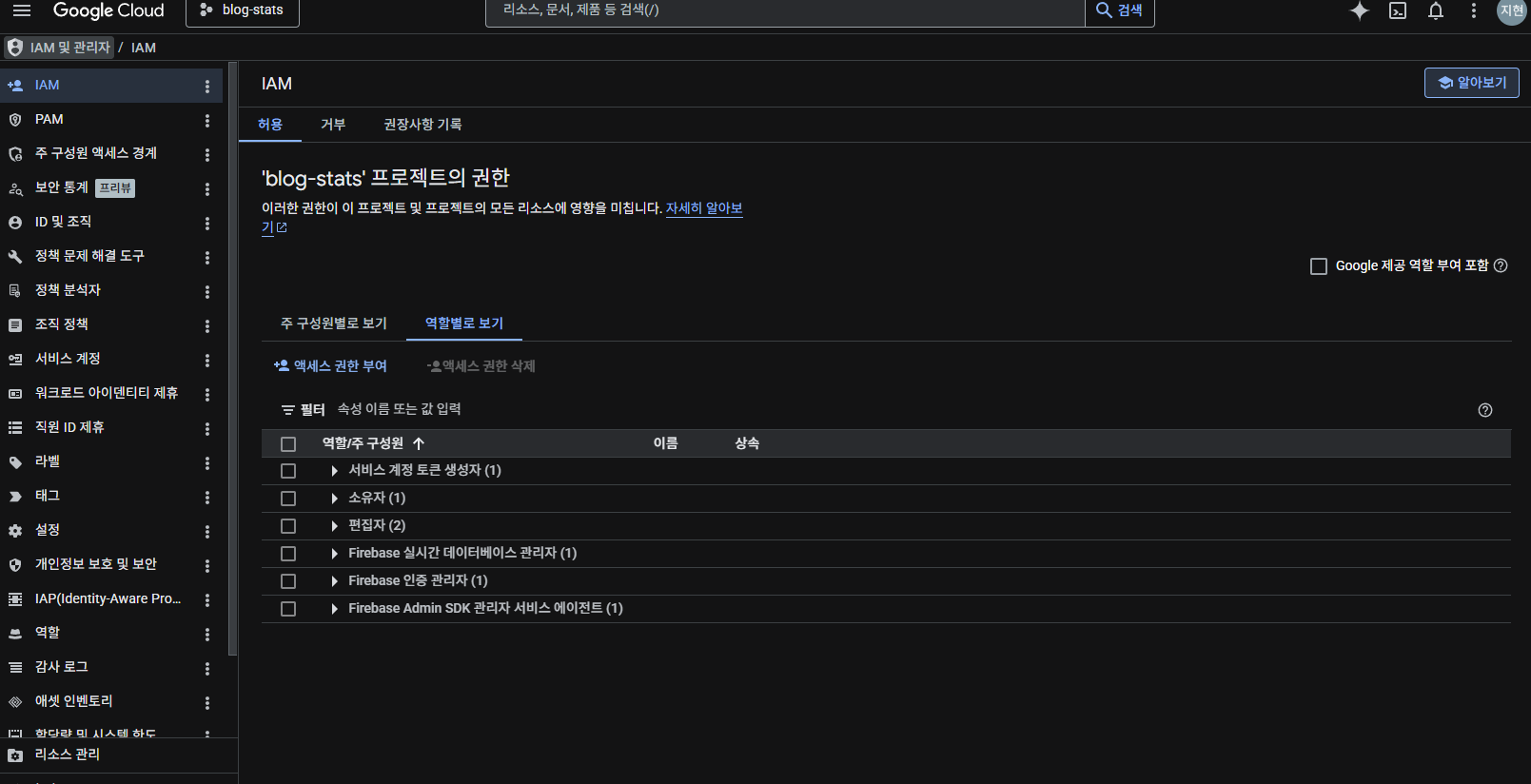Click the filter help question-mark icon

pos(1485,410)
